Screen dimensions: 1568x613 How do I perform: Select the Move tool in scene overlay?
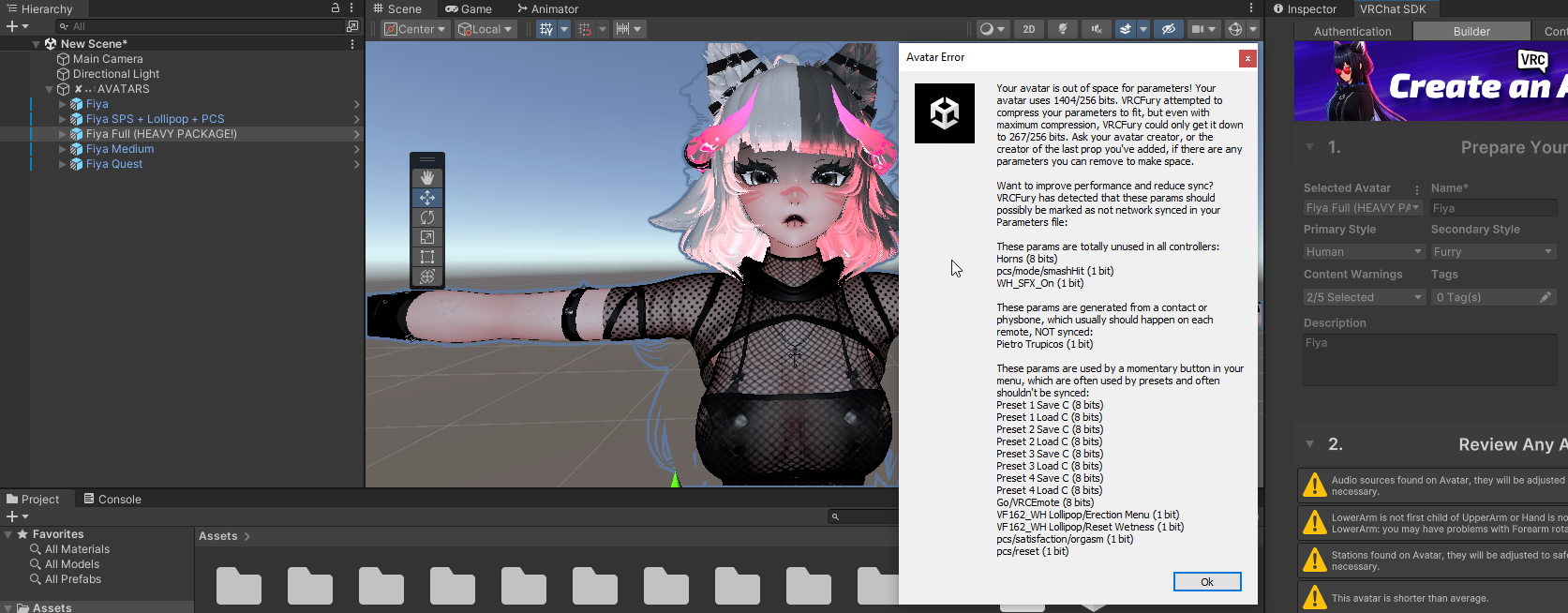(427, 198)
